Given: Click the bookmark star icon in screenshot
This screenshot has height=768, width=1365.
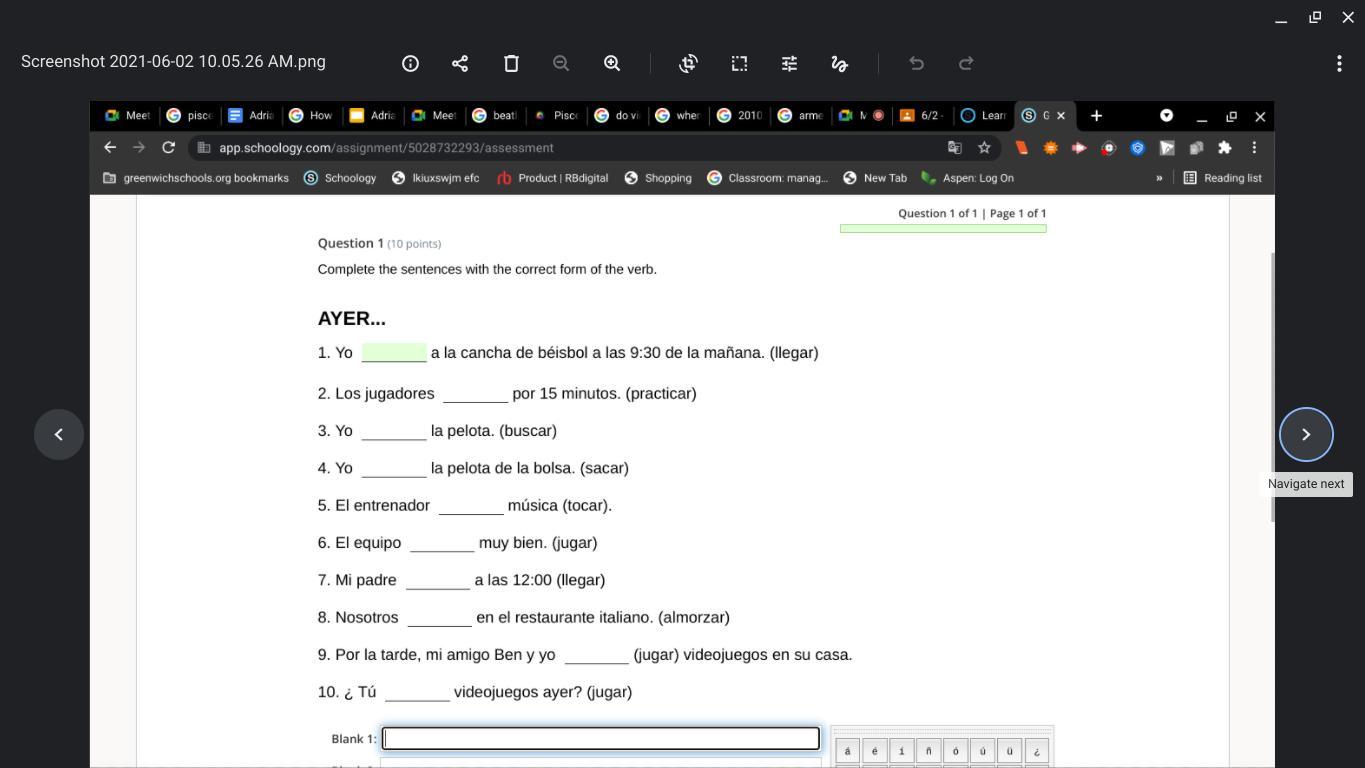Looking at the screenshot, I should pos(984,147).
